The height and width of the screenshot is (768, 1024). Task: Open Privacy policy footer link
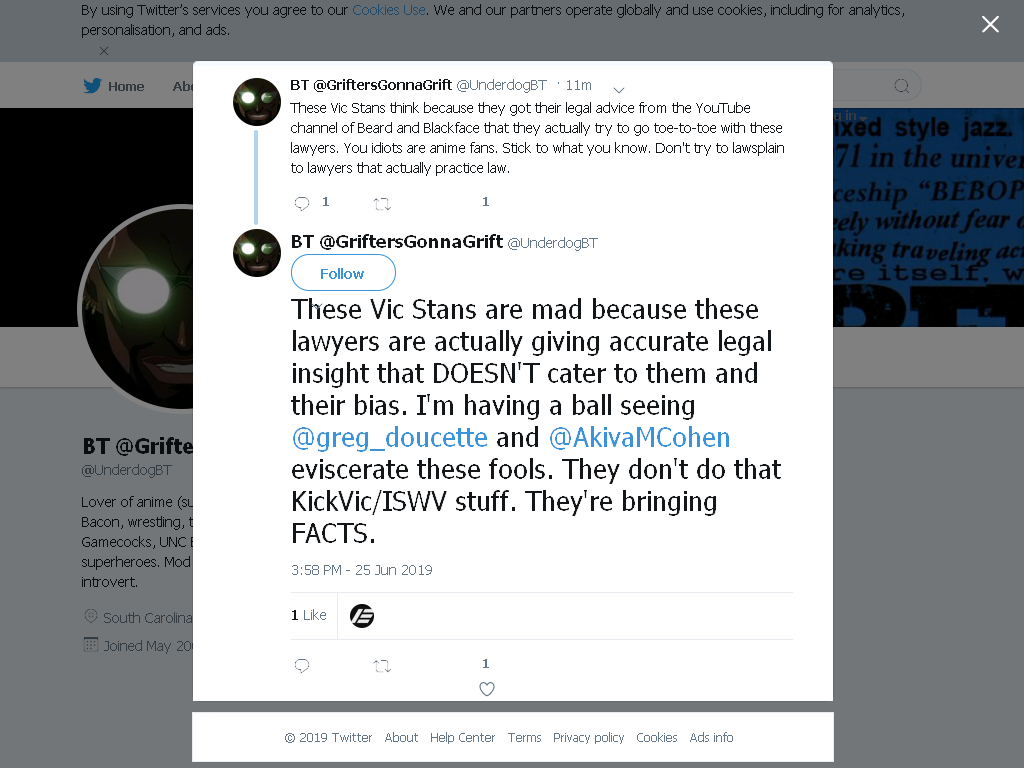coord(588,737)
